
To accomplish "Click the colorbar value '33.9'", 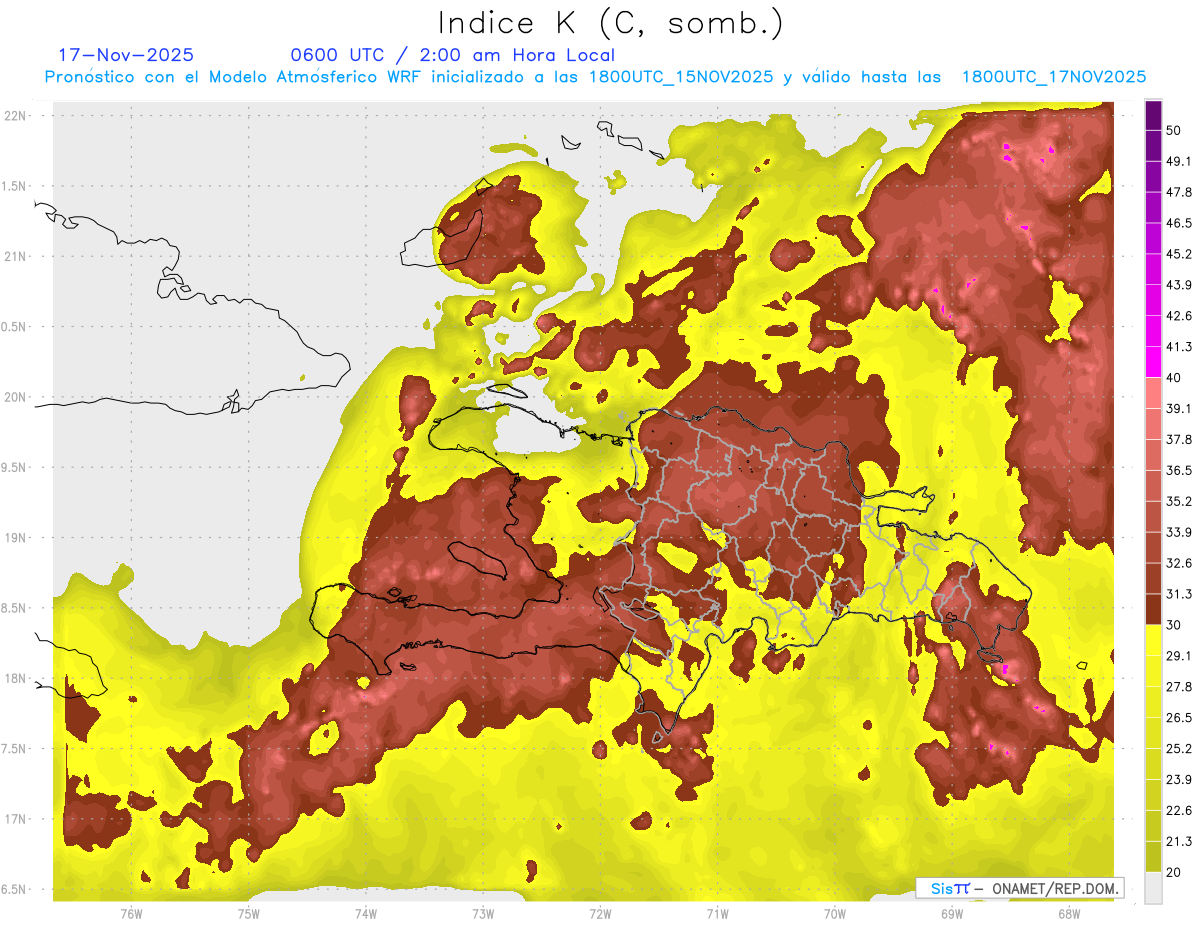I will (x=1179, y=532).
